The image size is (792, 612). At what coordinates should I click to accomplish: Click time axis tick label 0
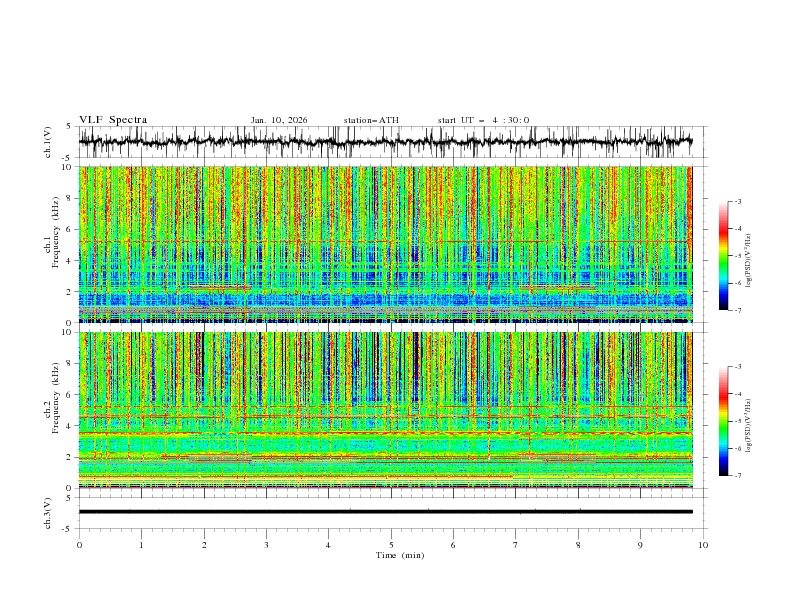click(x=79, y=545)
